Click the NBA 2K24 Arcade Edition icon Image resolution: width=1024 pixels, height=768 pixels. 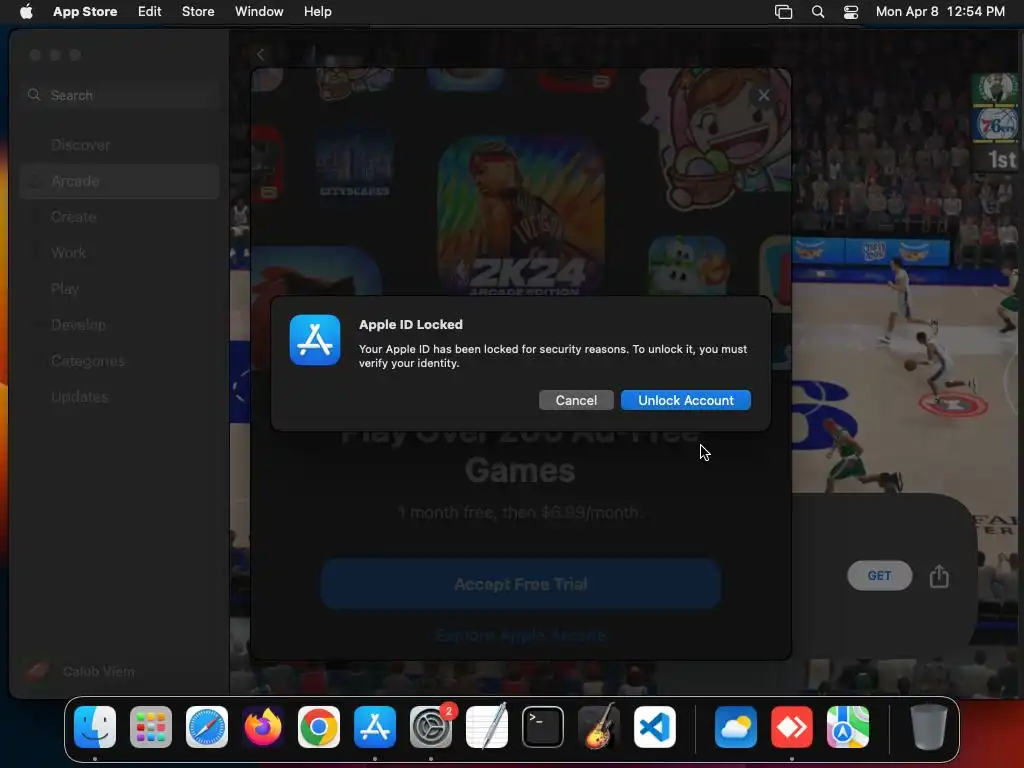pyautogui.click(x=521, y=216)
